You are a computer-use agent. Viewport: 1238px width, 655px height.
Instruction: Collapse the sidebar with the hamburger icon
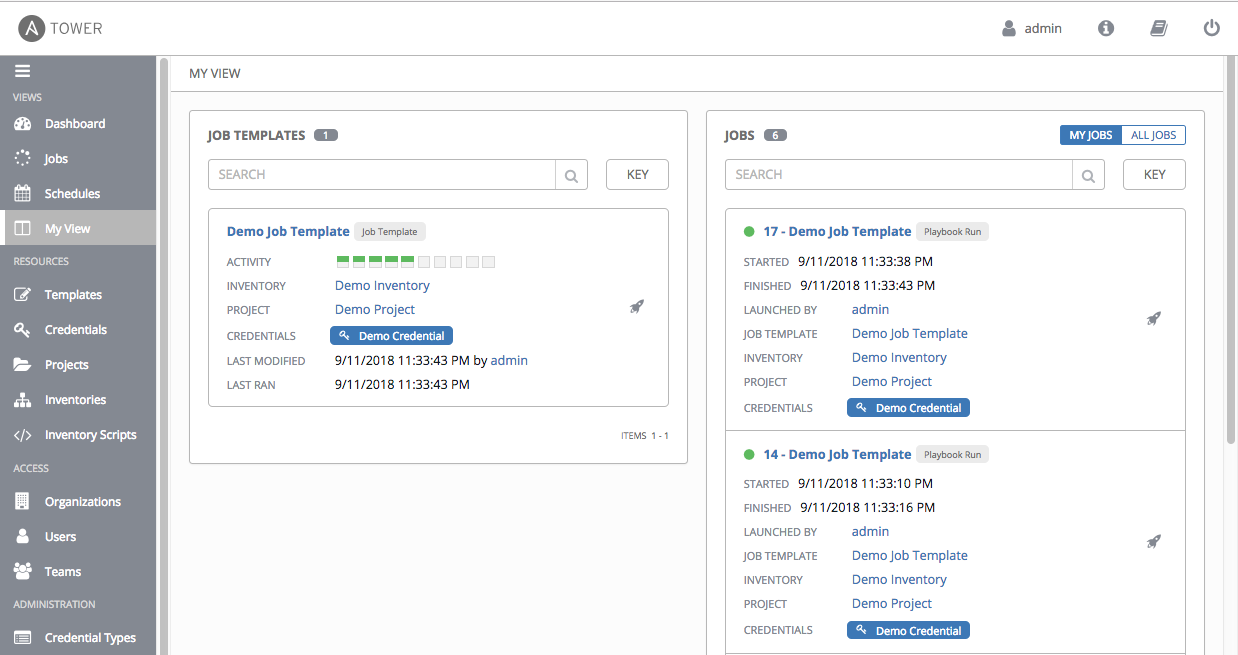click(x=22, y=71)
